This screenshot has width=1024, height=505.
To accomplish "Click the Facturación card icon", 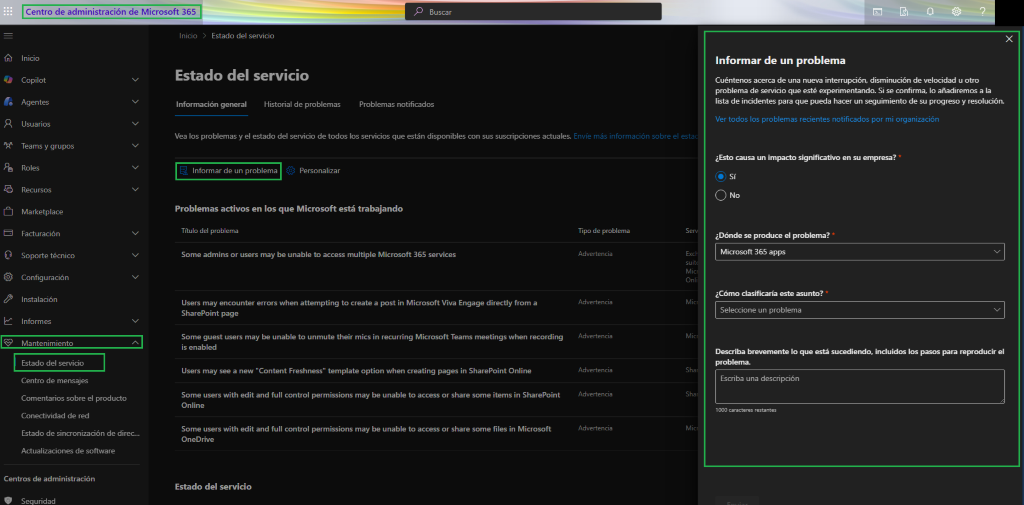I will (8, 233).
